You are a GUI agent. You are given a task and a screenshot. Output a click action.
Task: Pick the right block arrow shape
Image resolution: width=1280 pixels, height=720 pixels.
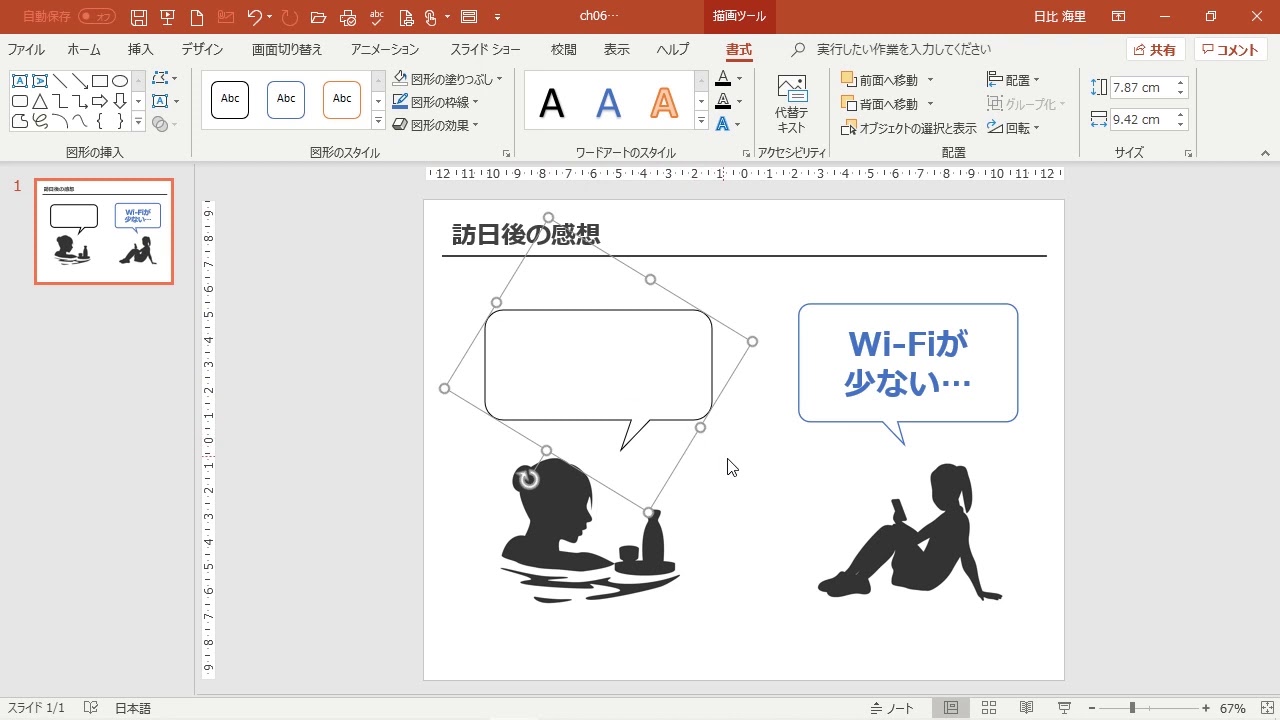coord(100,101)
